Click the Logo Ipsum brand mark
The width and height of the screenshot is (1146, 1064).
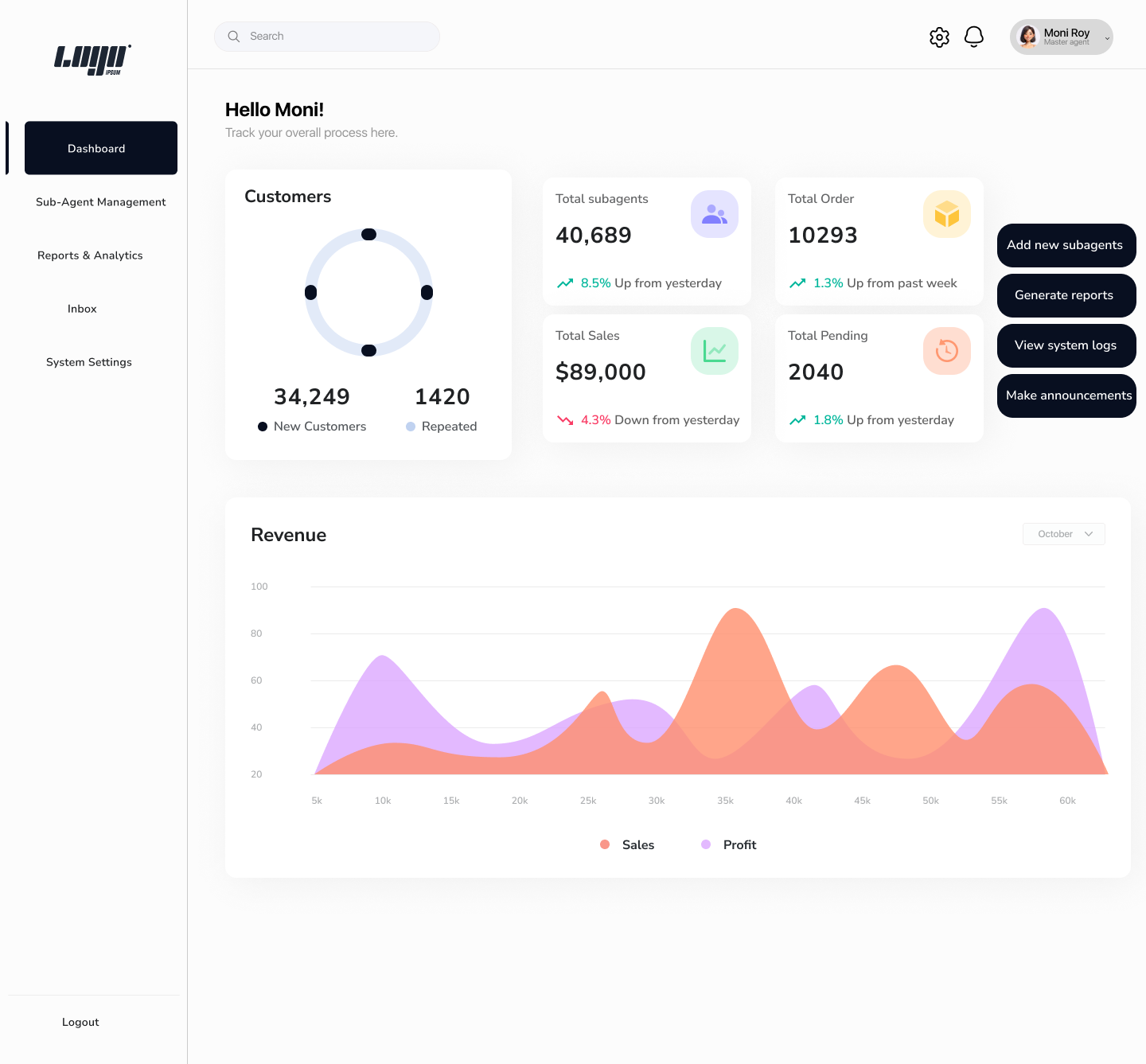point(93,60)
